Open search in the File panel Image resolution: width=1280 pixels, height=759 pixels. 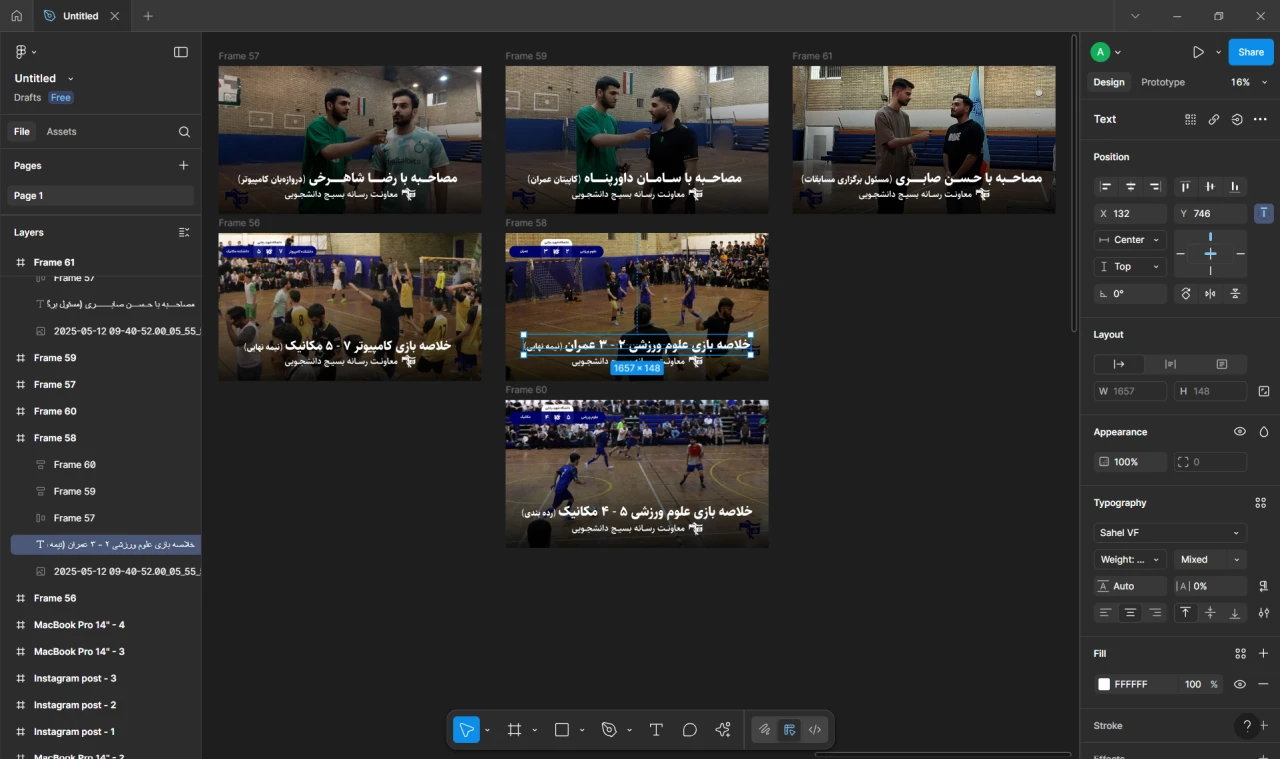tap(184, 132)
